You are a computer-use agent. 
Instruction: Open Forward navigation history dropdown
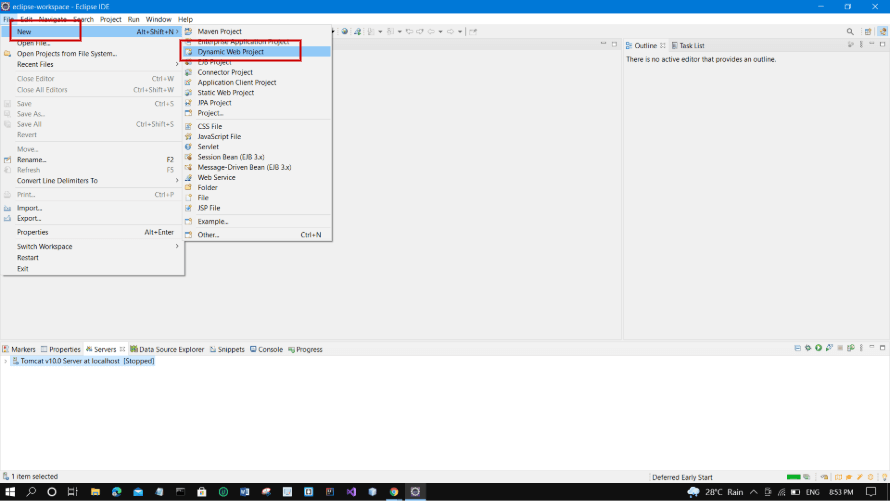(460, 31)
